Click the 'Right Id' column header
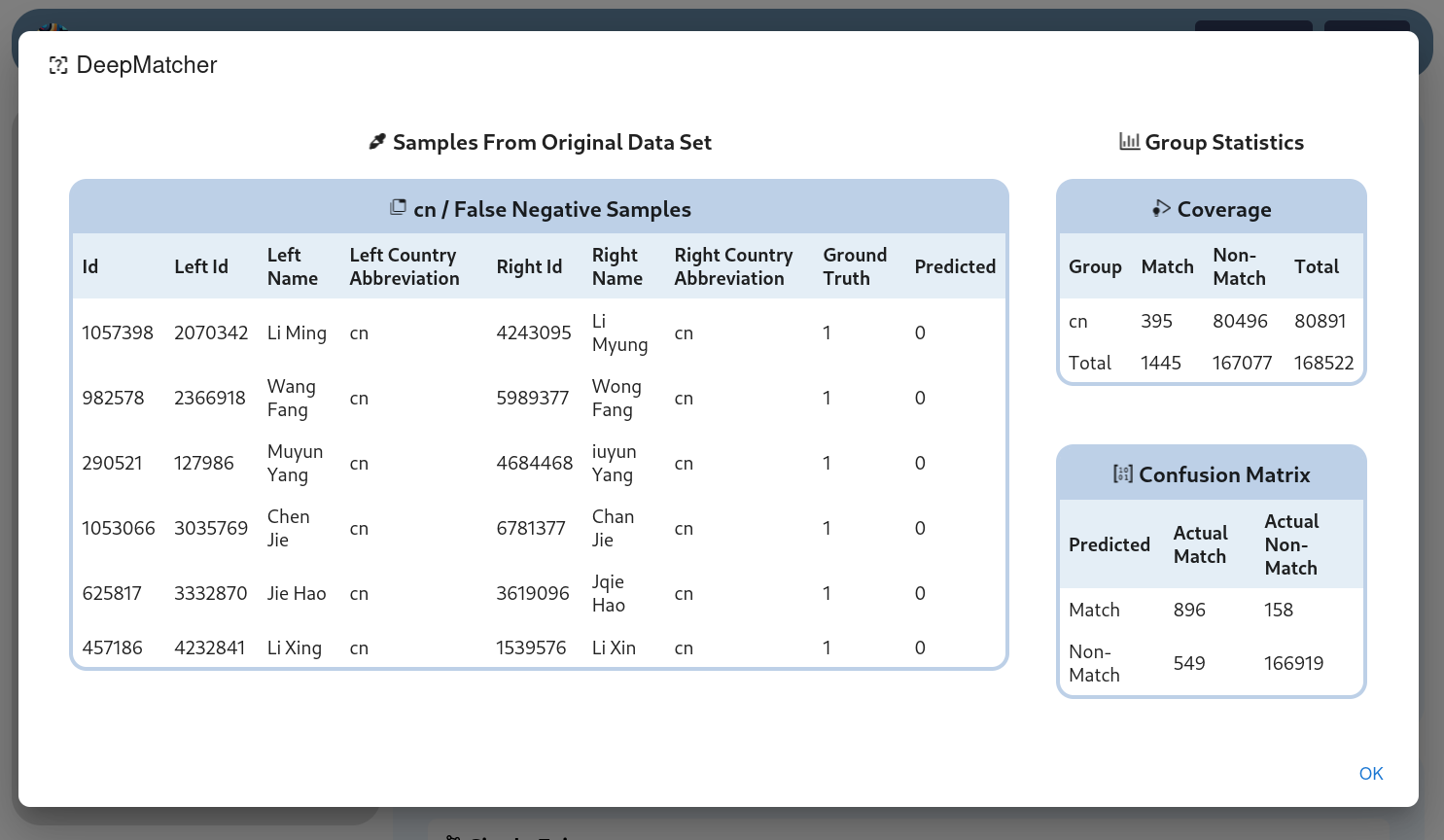 click(529, 266)
